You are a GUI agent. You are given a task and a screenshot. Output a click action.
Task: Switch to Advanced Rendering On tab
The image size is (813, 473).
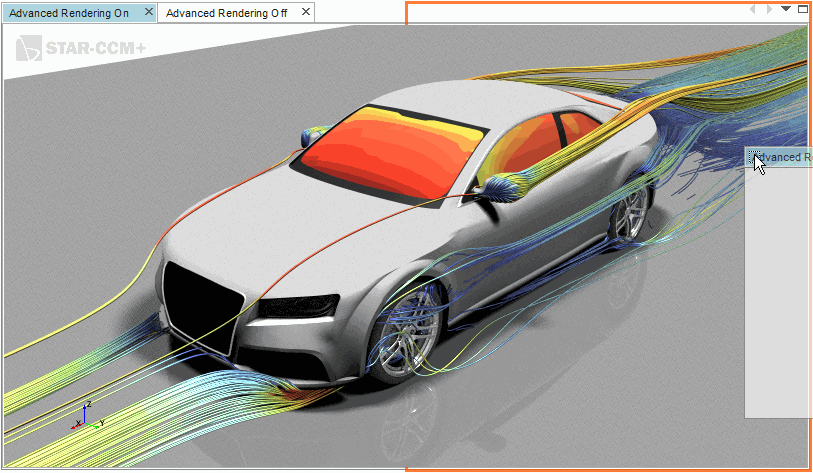point(68,13)
